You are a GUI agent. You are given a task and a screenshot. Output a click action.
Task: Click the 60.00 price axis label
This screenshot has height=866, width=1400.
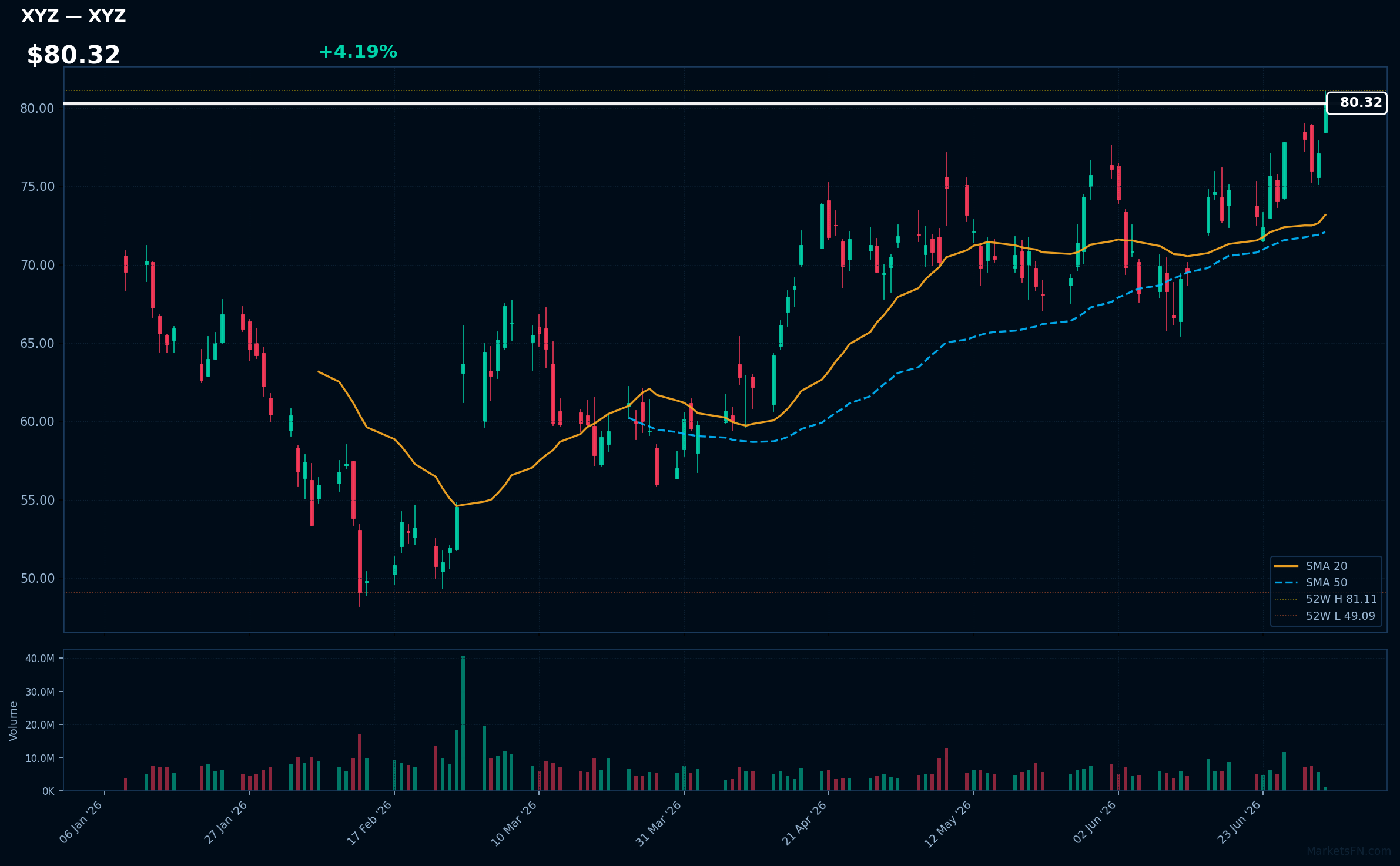pos(37,422)
